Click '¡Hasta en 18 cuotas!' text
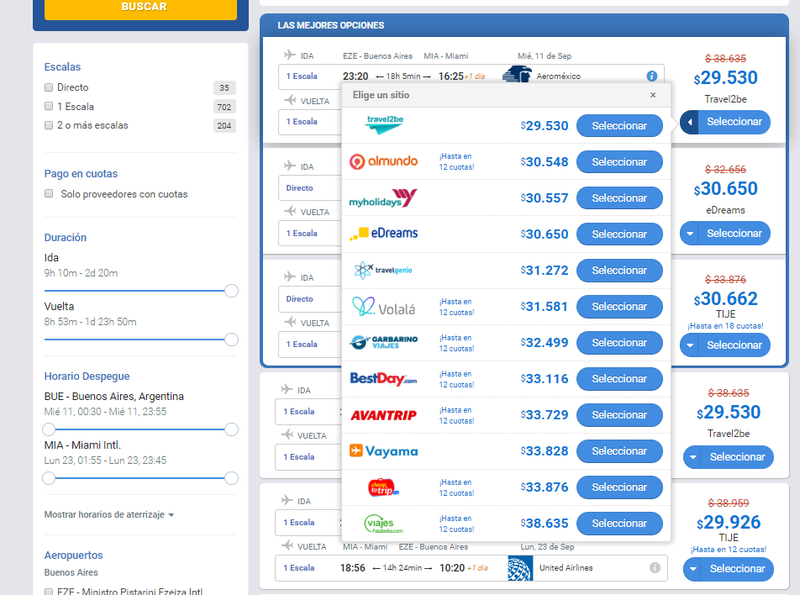 [726, 326]
